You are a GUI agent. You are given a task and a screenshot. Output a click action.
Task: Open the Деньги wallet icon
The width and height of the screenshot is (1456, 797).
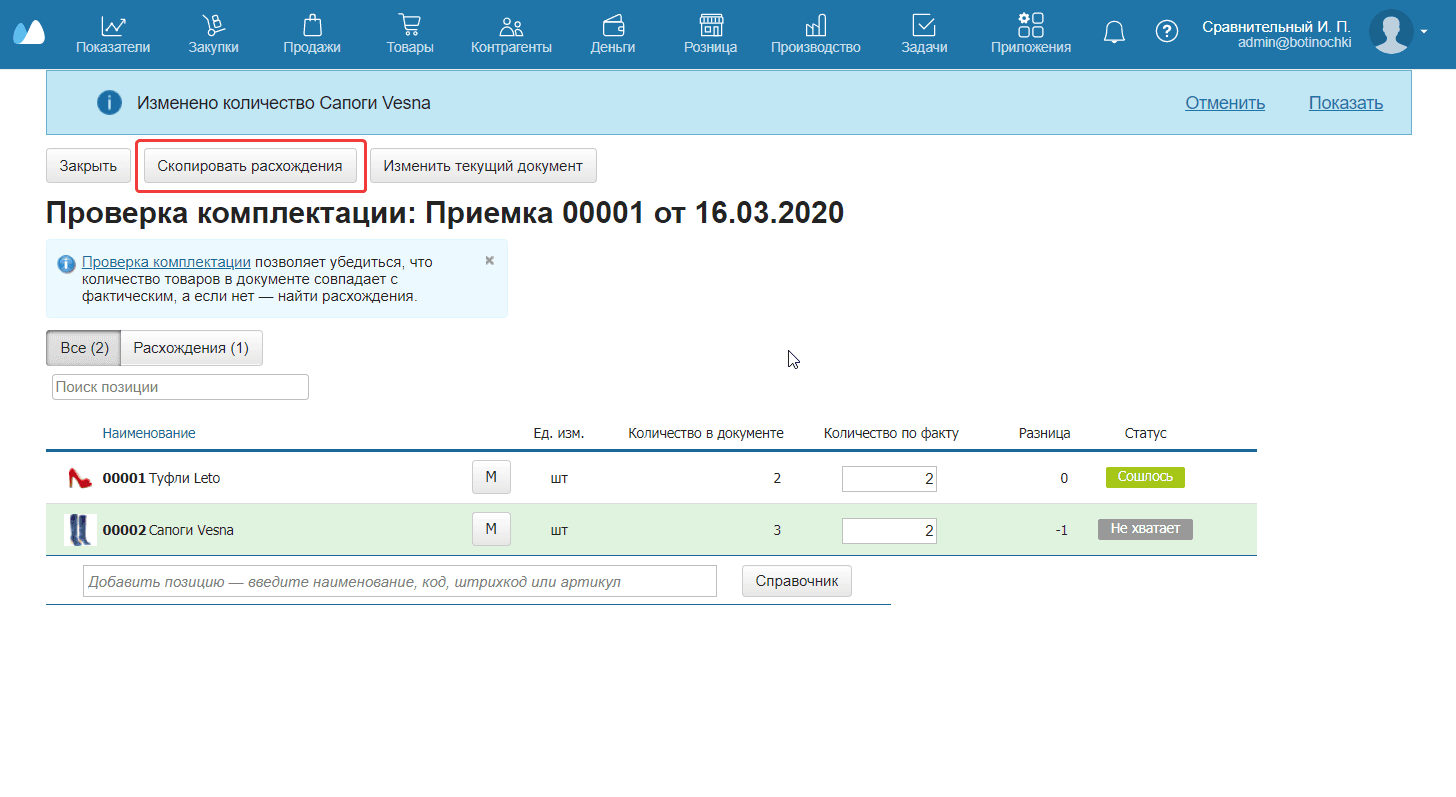click(x=613, y=26)
